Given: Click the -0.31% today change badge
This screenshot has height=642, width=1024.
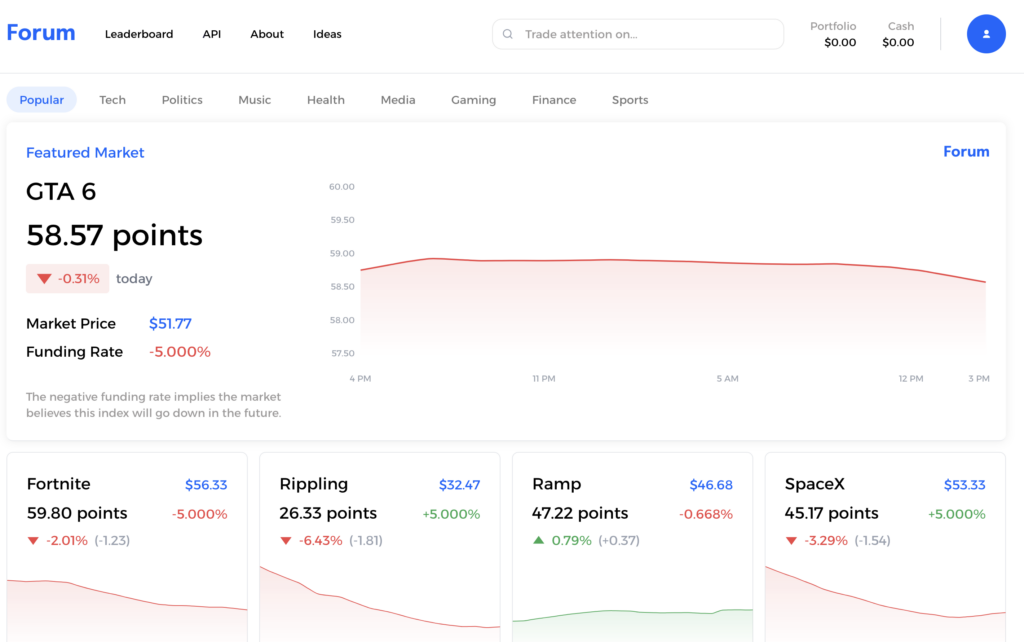Looking at the screenshot, I should click(x=67, y=279).
